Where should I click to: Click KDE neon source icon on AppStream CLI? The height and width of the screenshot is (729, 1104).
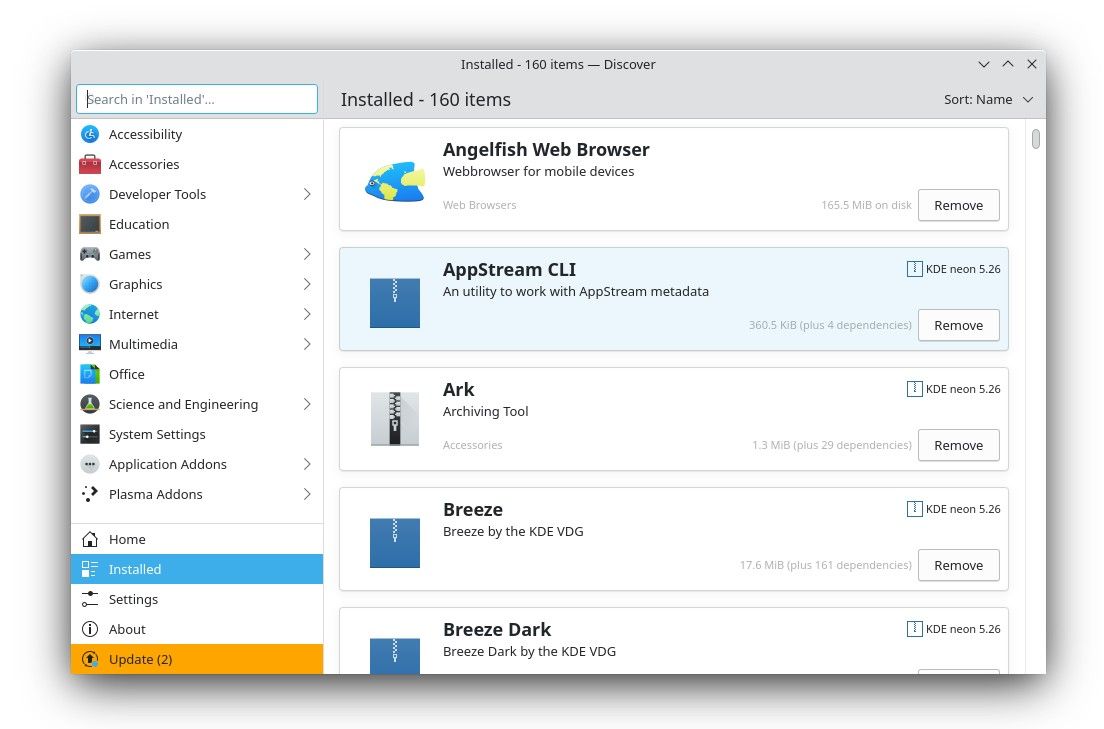point(914,269)
